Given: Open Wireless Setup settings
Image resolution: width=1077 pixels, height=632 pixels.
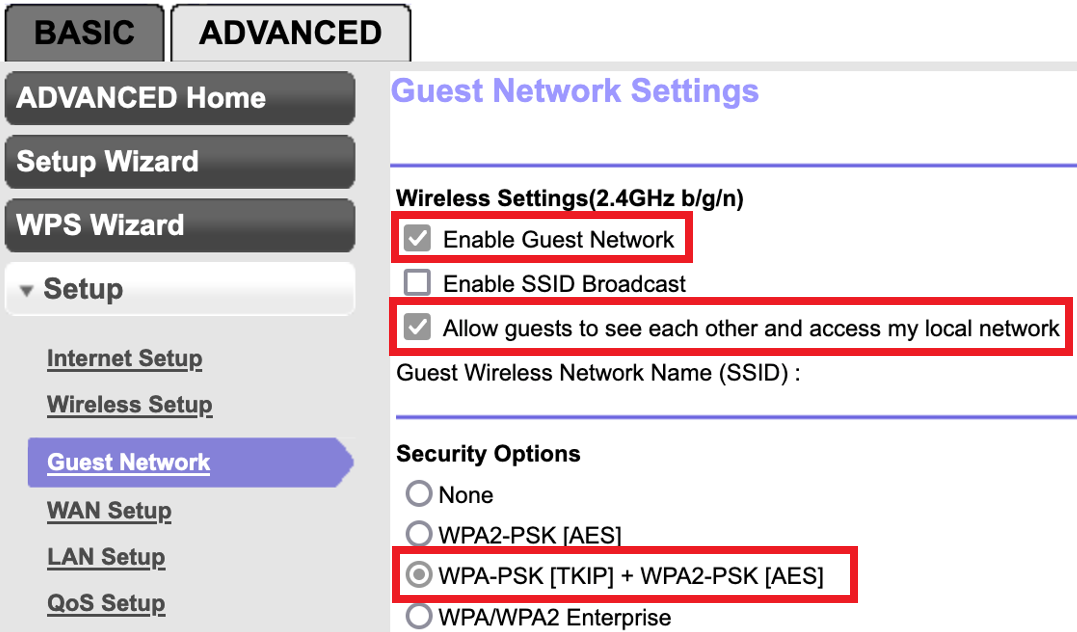Looking at the screenshot, I should tap(129, 405).
